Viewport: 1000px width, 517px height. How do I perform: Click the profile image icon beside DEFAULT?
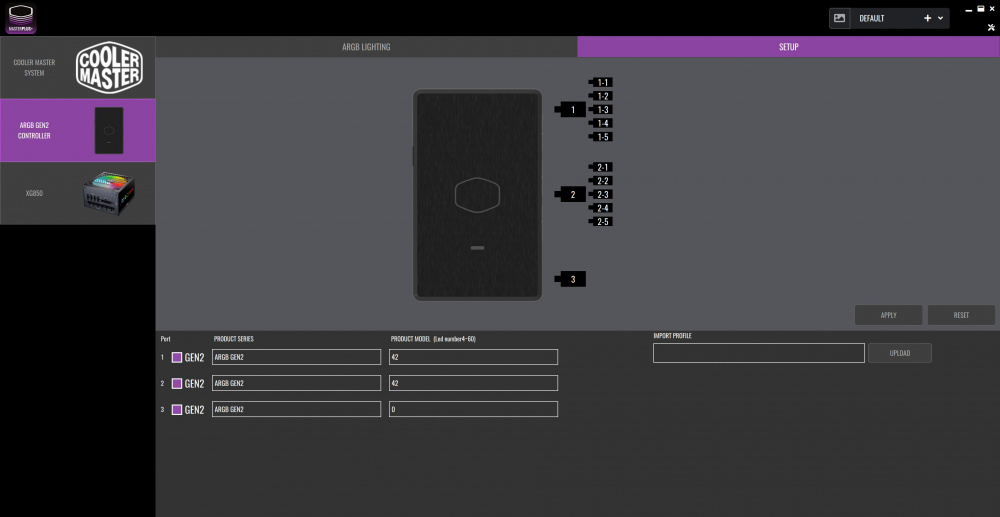coord(839,18)
